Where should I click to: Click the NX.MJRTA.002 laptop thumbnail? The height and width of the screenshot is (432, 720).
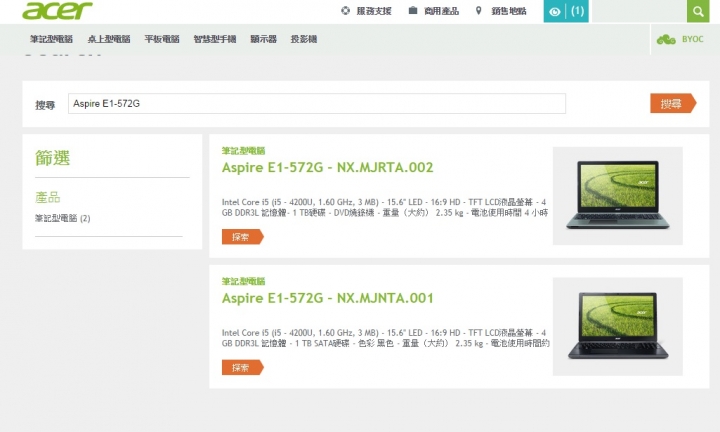[x=618, y=196]
